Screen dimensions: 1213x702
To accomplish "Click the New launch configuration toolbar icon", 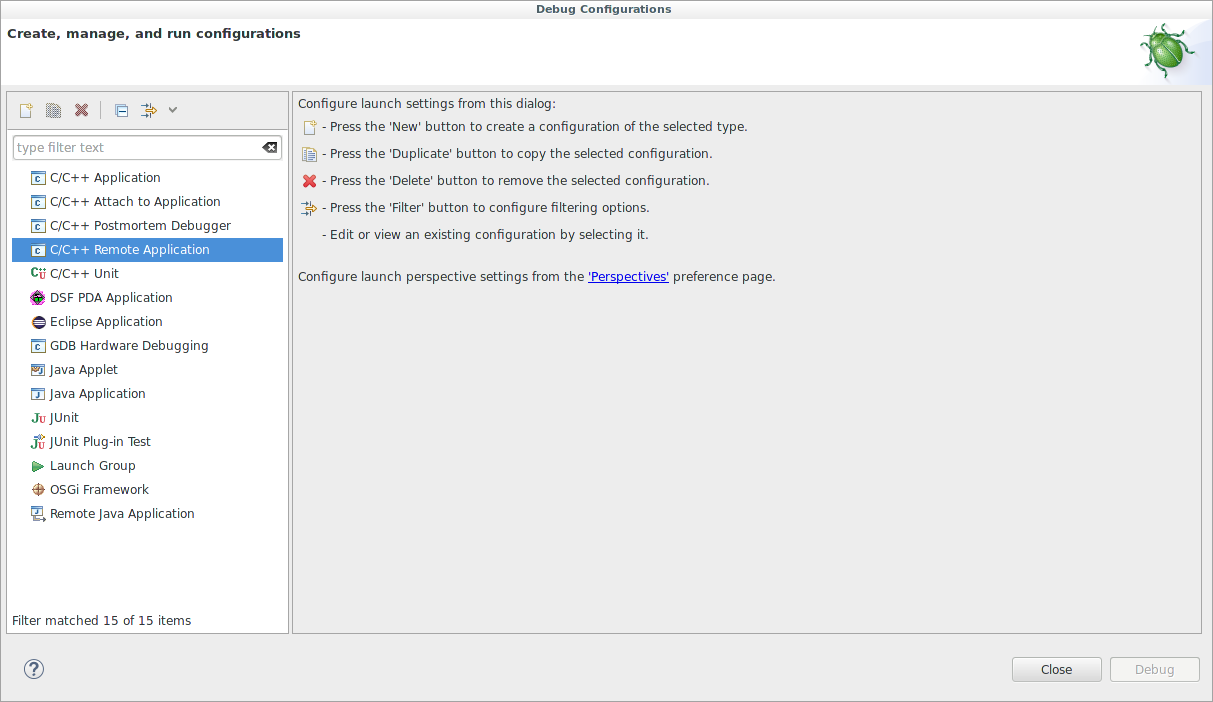I will (26, 110).
